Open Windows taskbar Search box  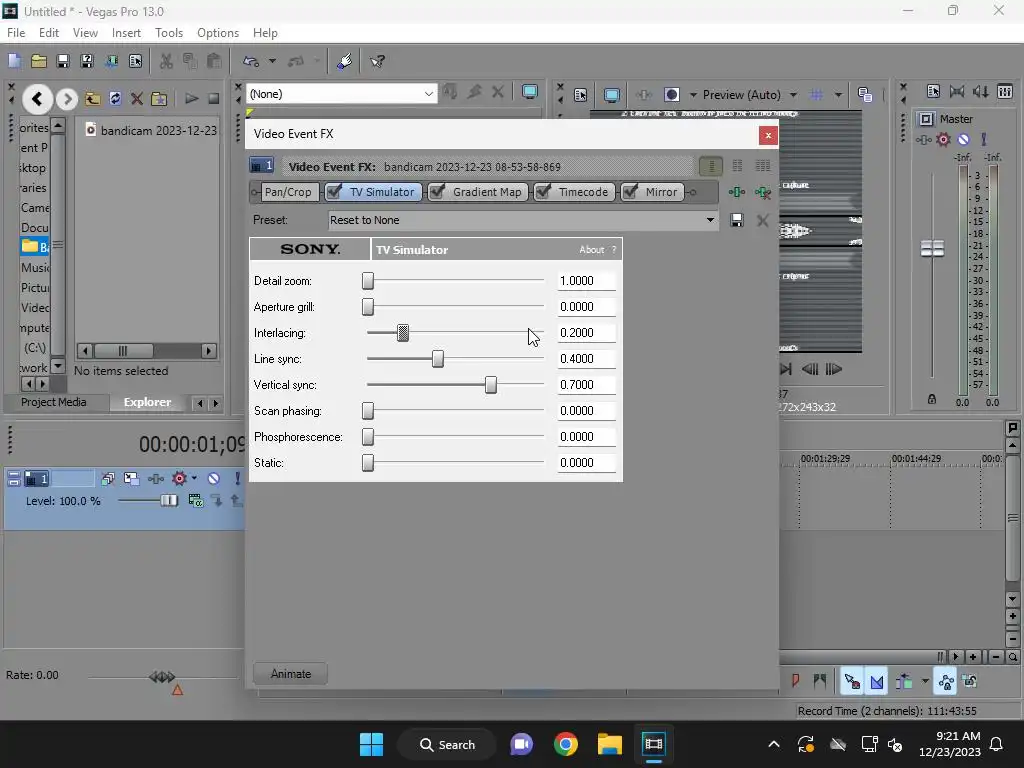[447, 744]
